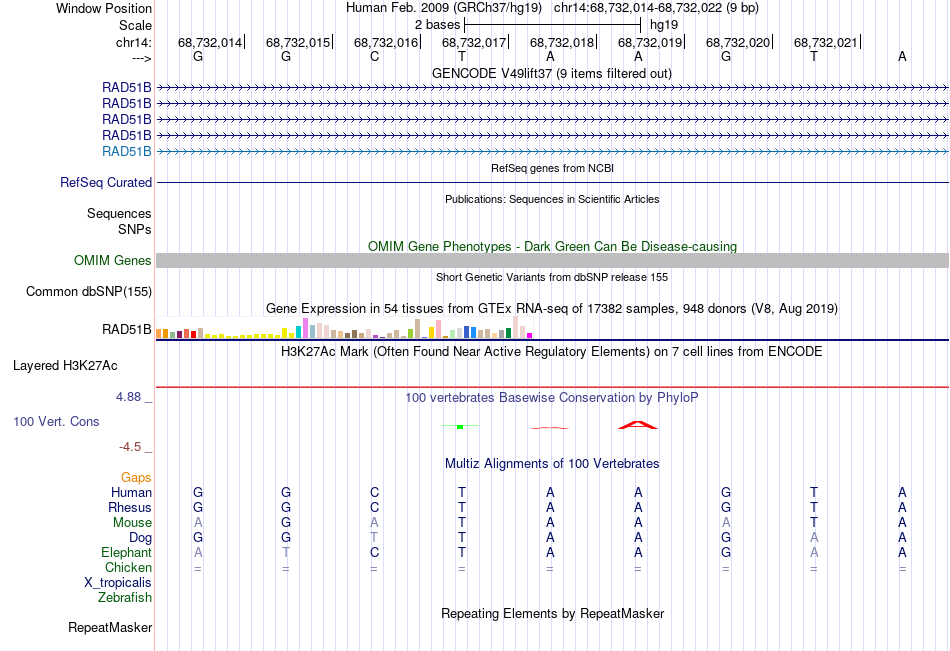Select the chr14: ruler label
The height and width of the screenshot is (651, 950).
tap(134, 42)
